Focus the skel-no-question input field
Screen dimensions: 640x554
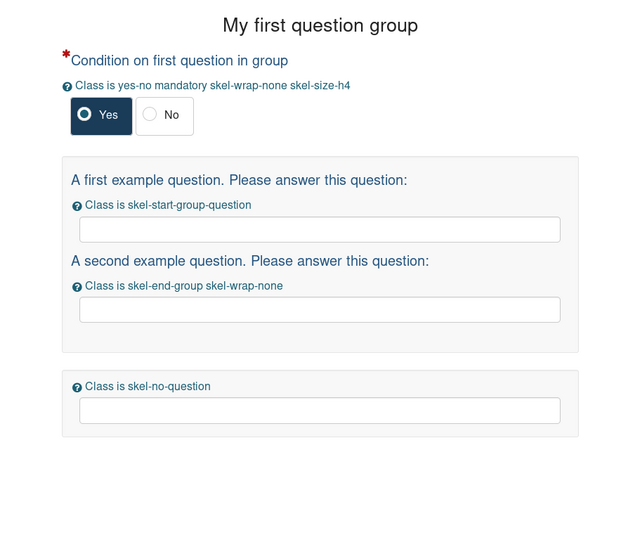[x=320, y=410]
